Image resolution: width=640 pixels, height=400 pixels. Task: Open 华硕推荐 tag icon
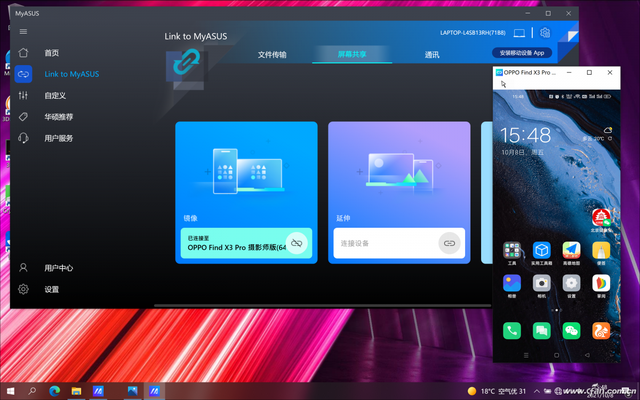point(23,117)
